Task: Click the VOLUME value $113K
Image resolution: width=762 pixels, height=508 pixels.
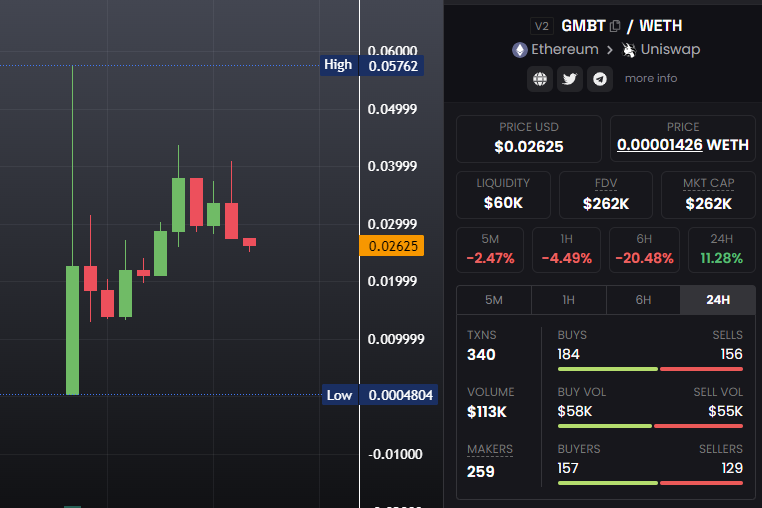Action: click(486, 412)
